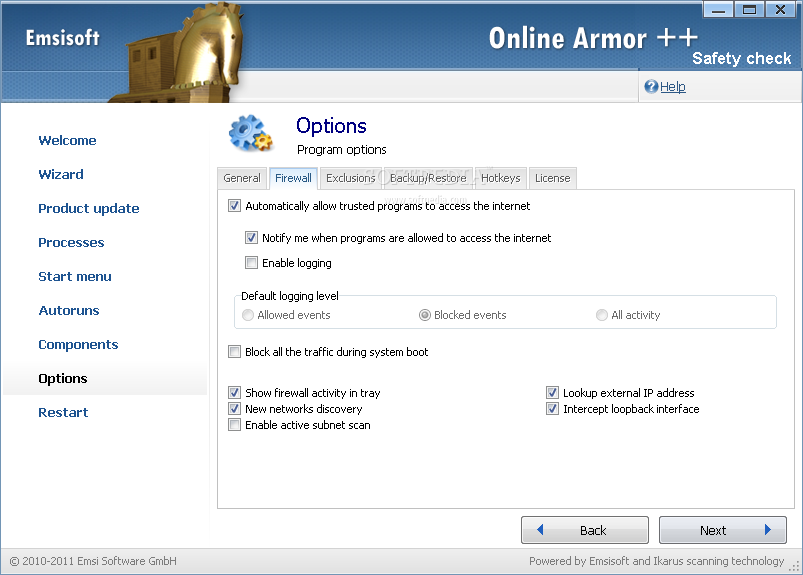Open Wizard in the sidebar

(61, 174)
